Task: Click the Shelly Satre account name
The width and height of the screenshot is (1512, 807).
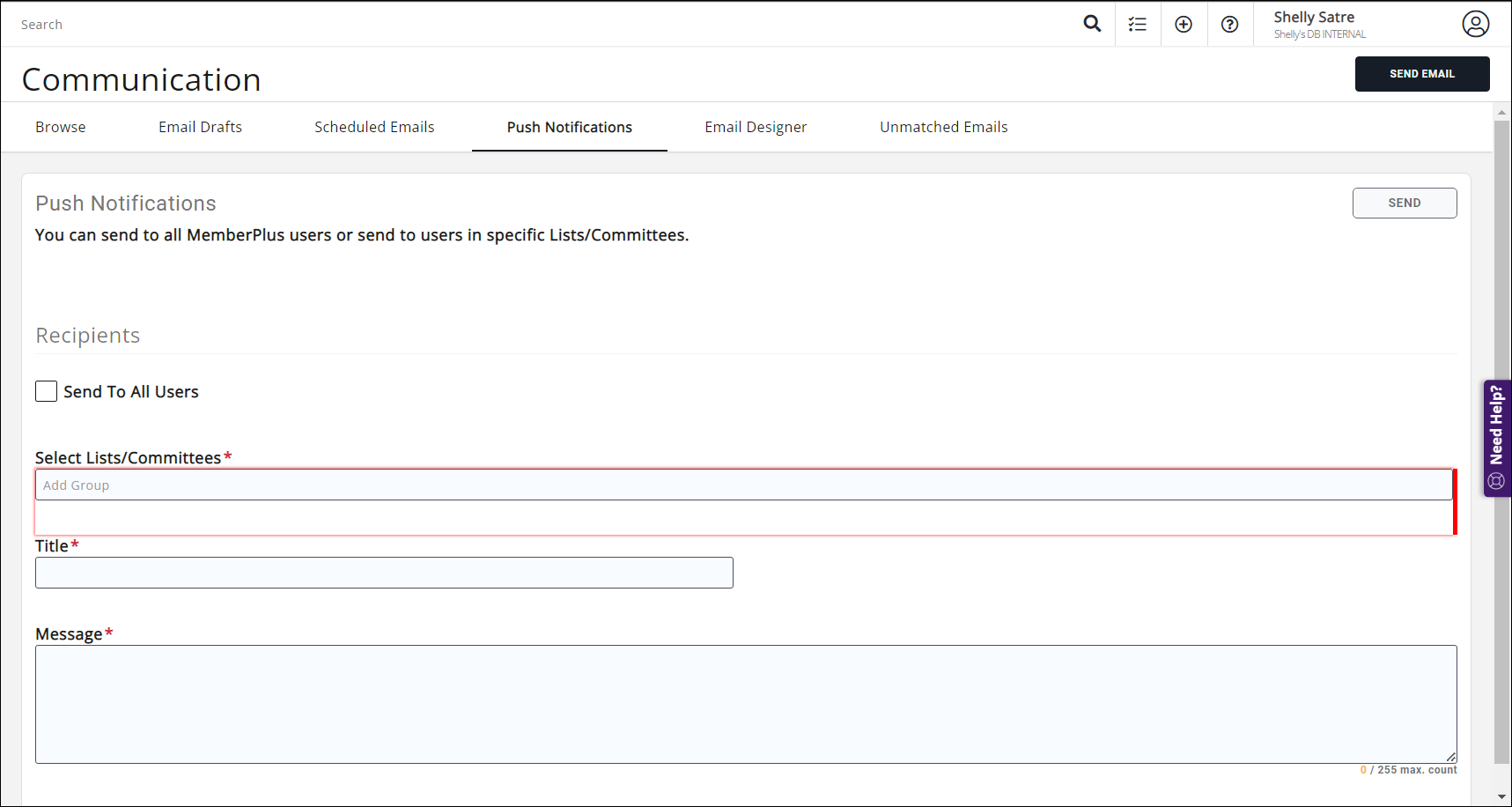Action: pos(1314,18)
